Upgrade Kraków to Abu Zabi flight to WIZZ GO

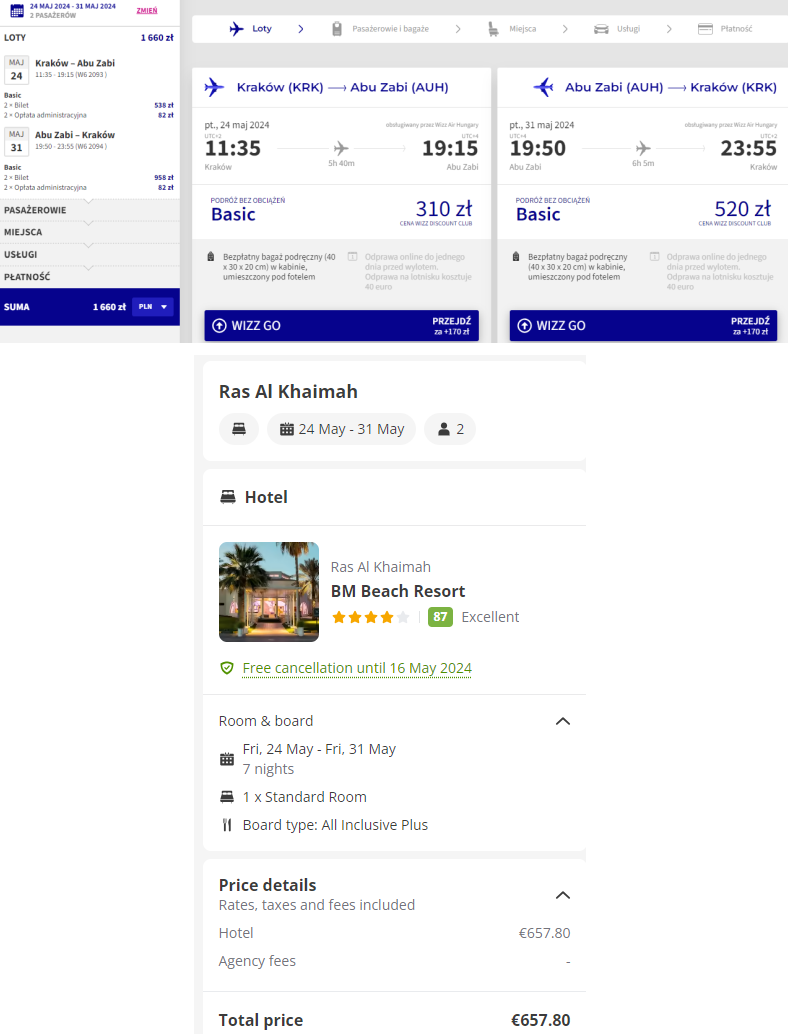pos(341,326)
